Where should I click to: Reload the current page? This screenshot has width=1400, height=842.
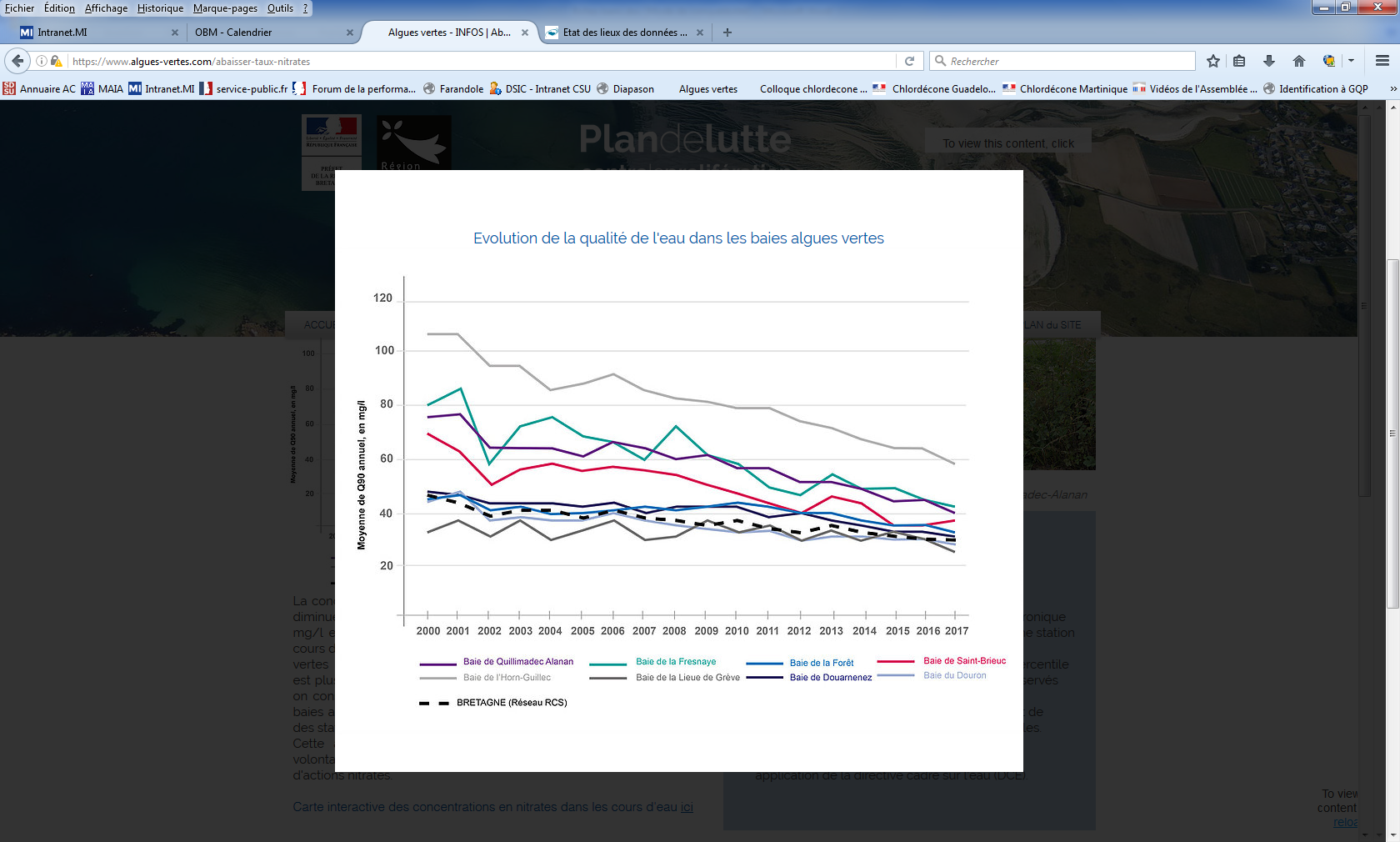coord(909,61)
